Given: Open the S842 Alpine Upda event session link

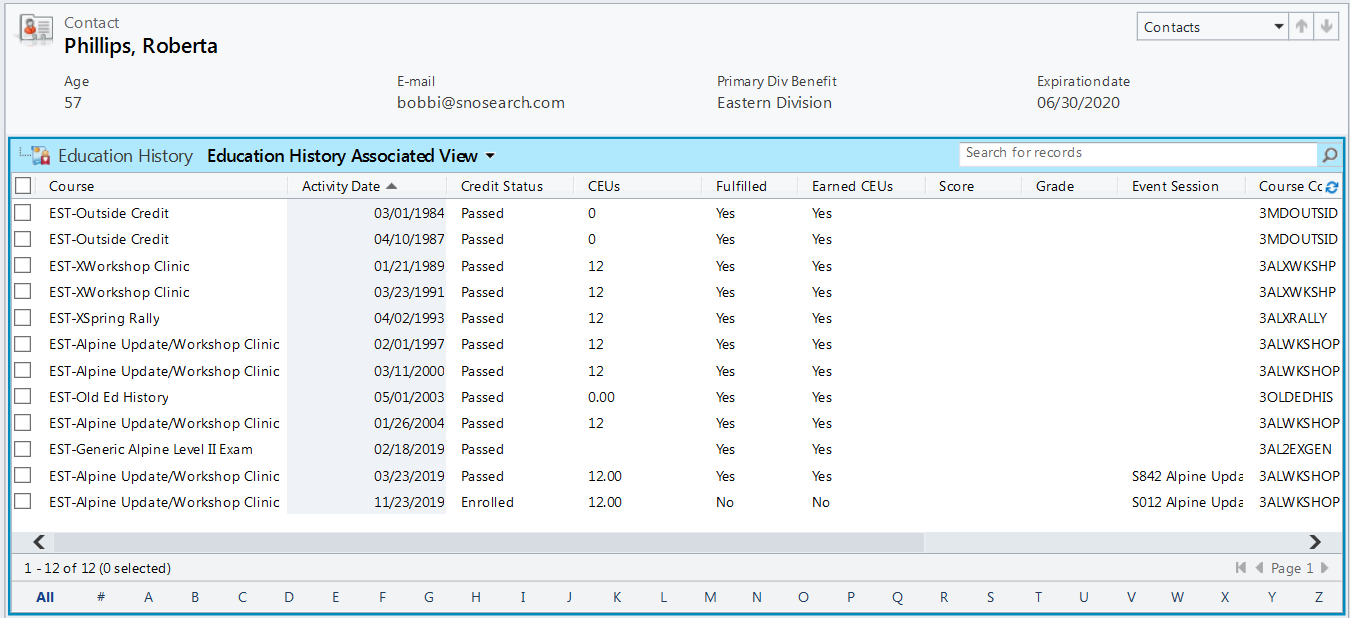Looking at the screenshot, I should coord(1188,476).
